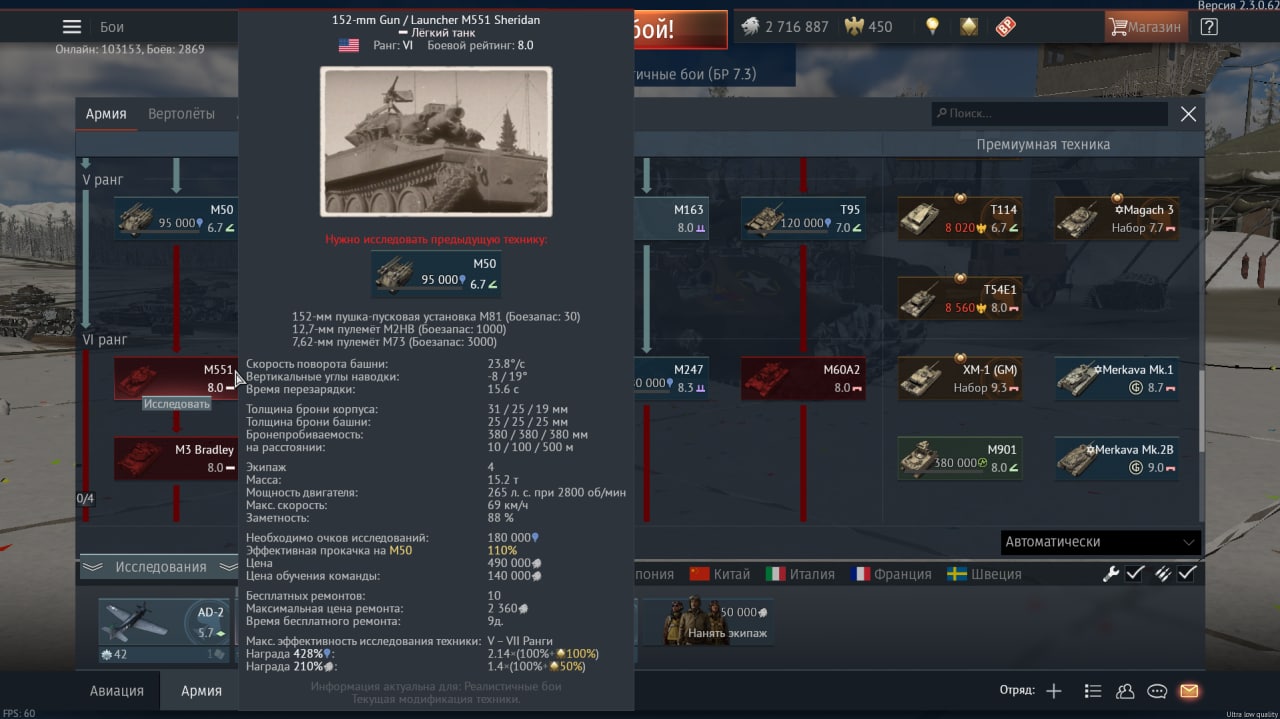Open the squad list icon

[x=1092, y=691]
